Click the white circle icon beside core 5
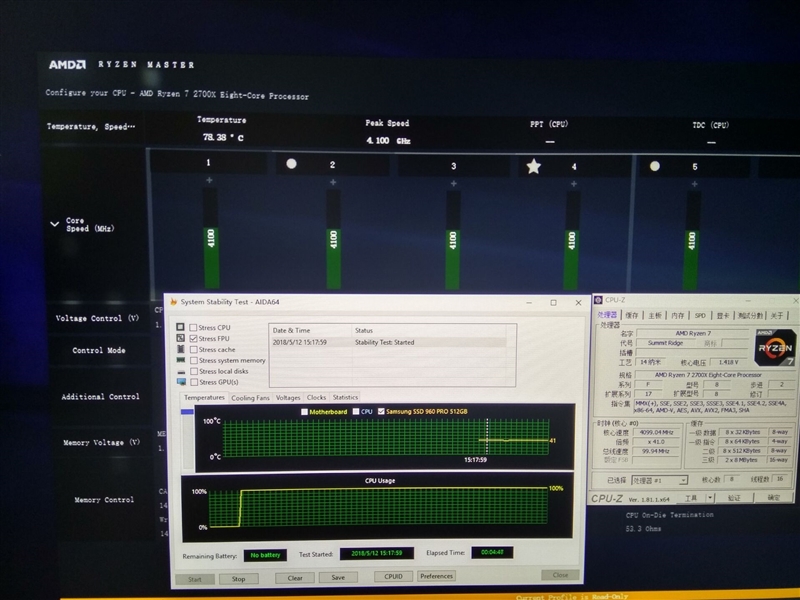 point(655,166)
